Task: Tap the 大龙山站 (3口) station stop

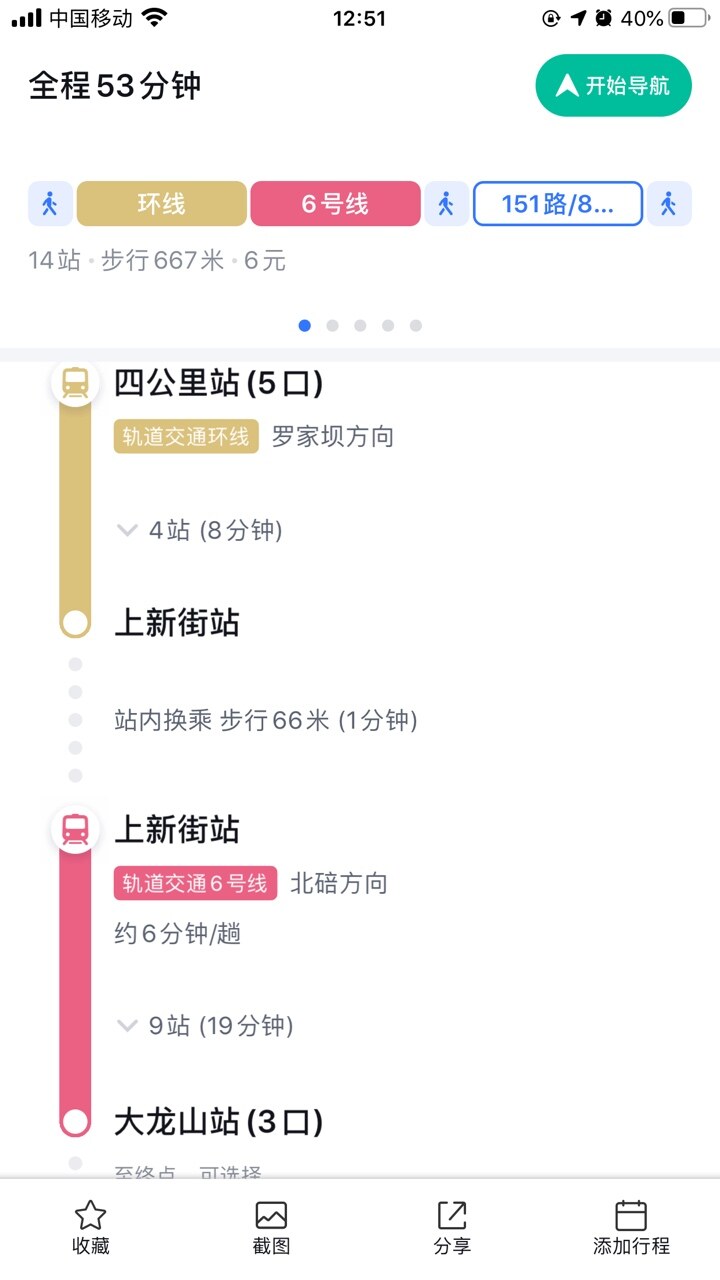Action: click(x=218, y=1122)
